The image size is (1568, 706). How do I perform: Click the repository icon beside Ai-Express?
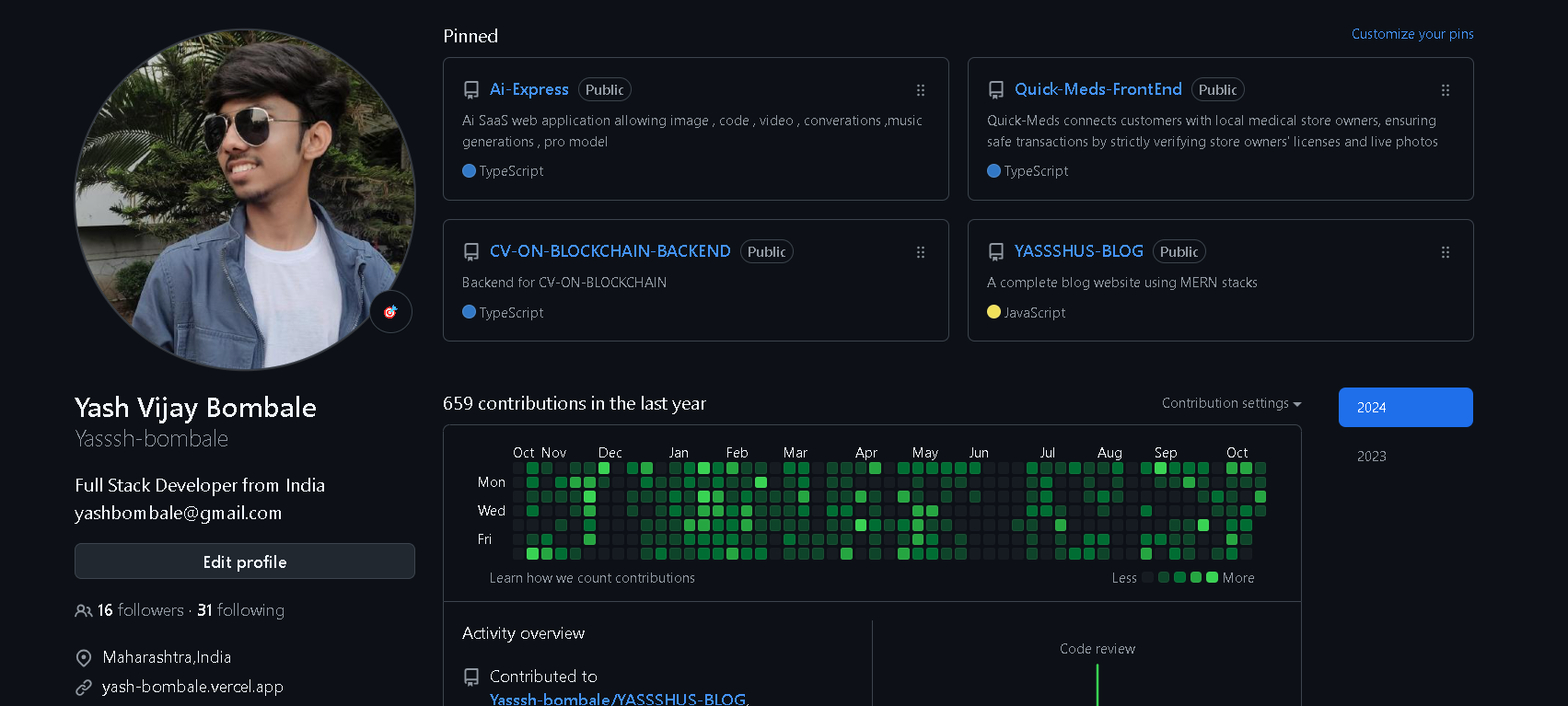pos(471,90)
